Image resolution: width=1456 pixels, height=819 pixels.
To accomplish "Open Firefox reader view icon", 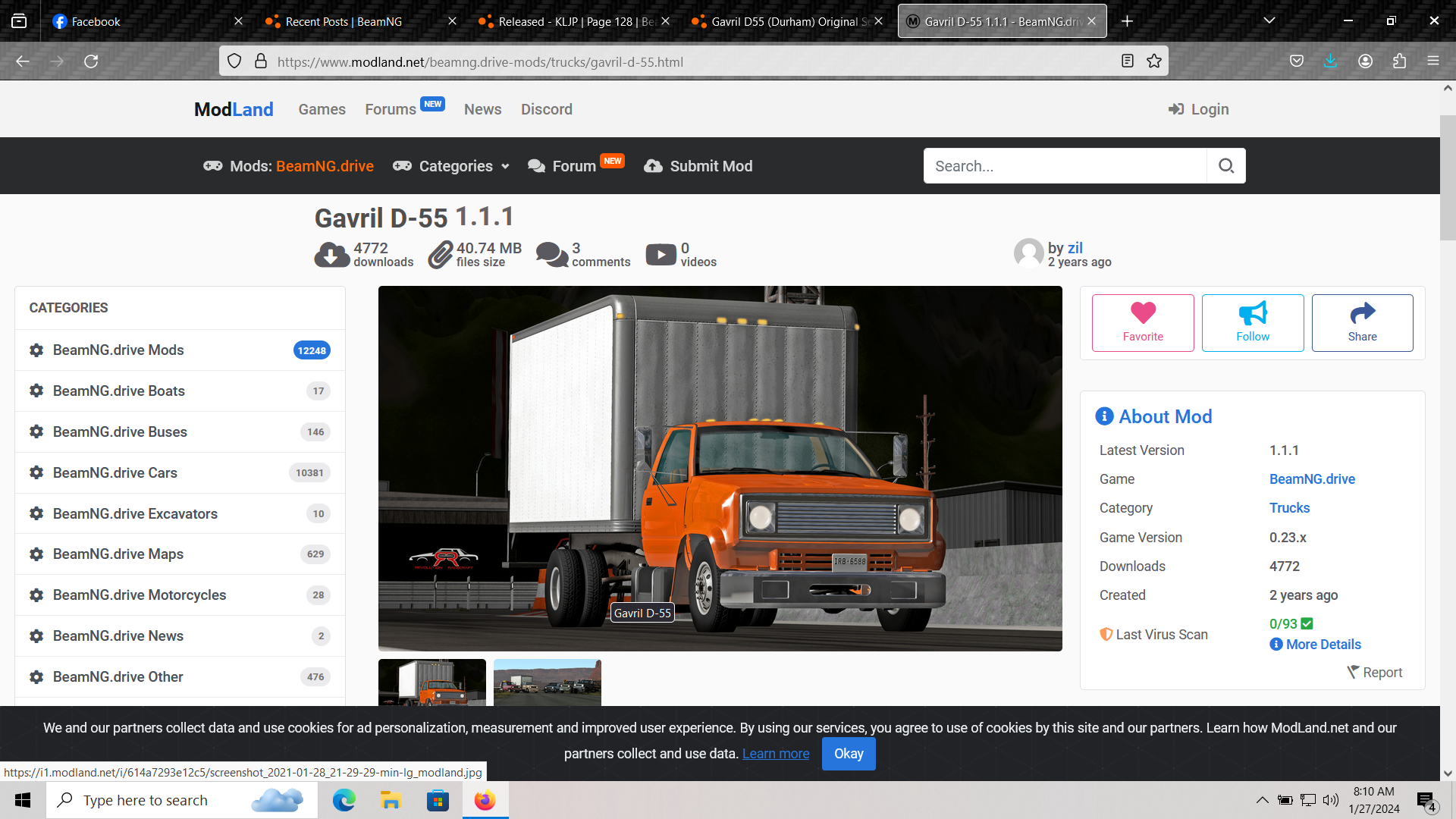I will (1128, 61).
